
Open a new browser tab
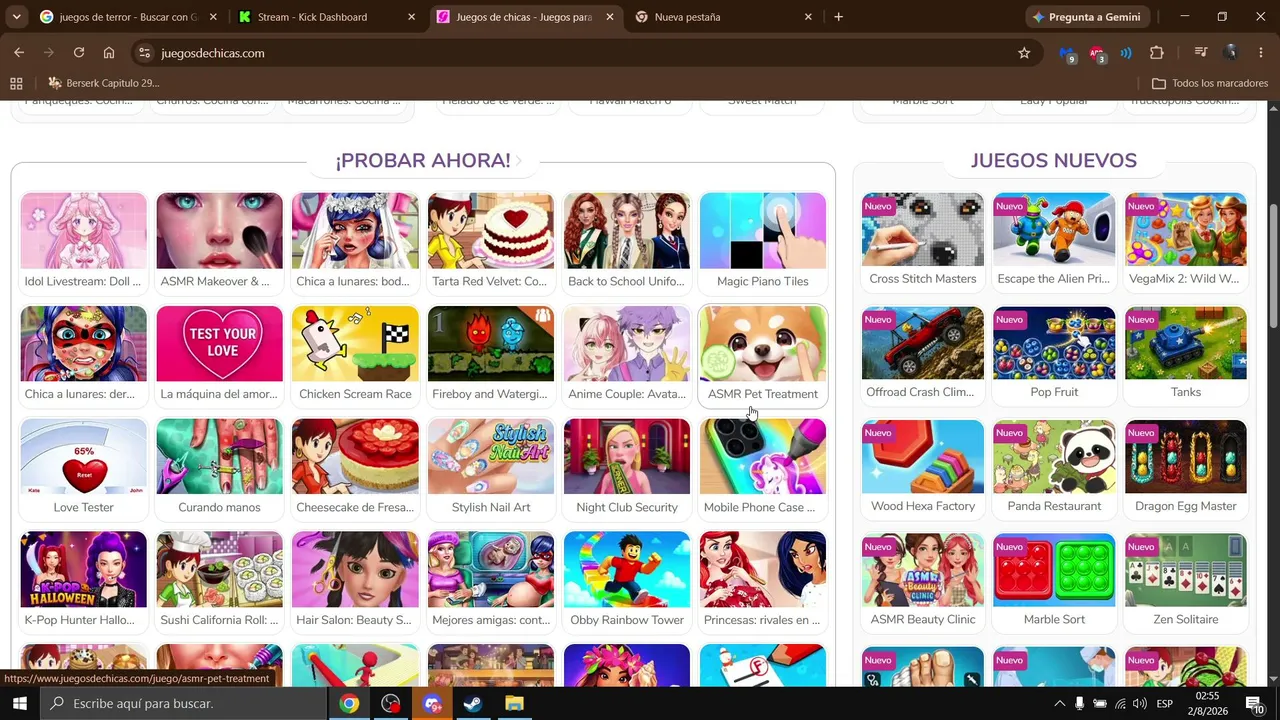[838, 17]
